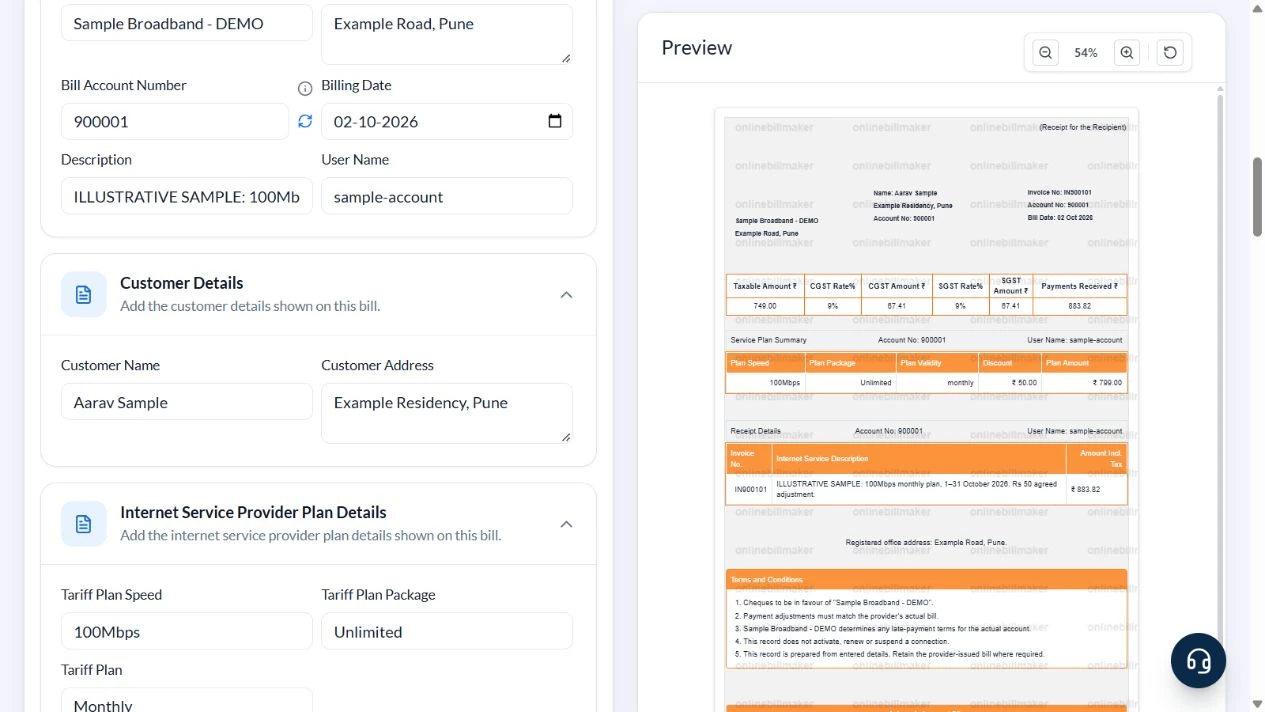Click the Tariff Plan Speed label
Screen dimensions: 1265x712
(x=111, y=594)
